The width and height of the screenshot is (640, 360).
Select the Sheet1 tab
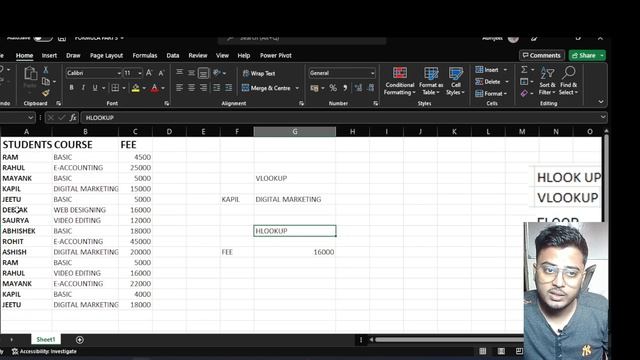click(x=46, y=339)
